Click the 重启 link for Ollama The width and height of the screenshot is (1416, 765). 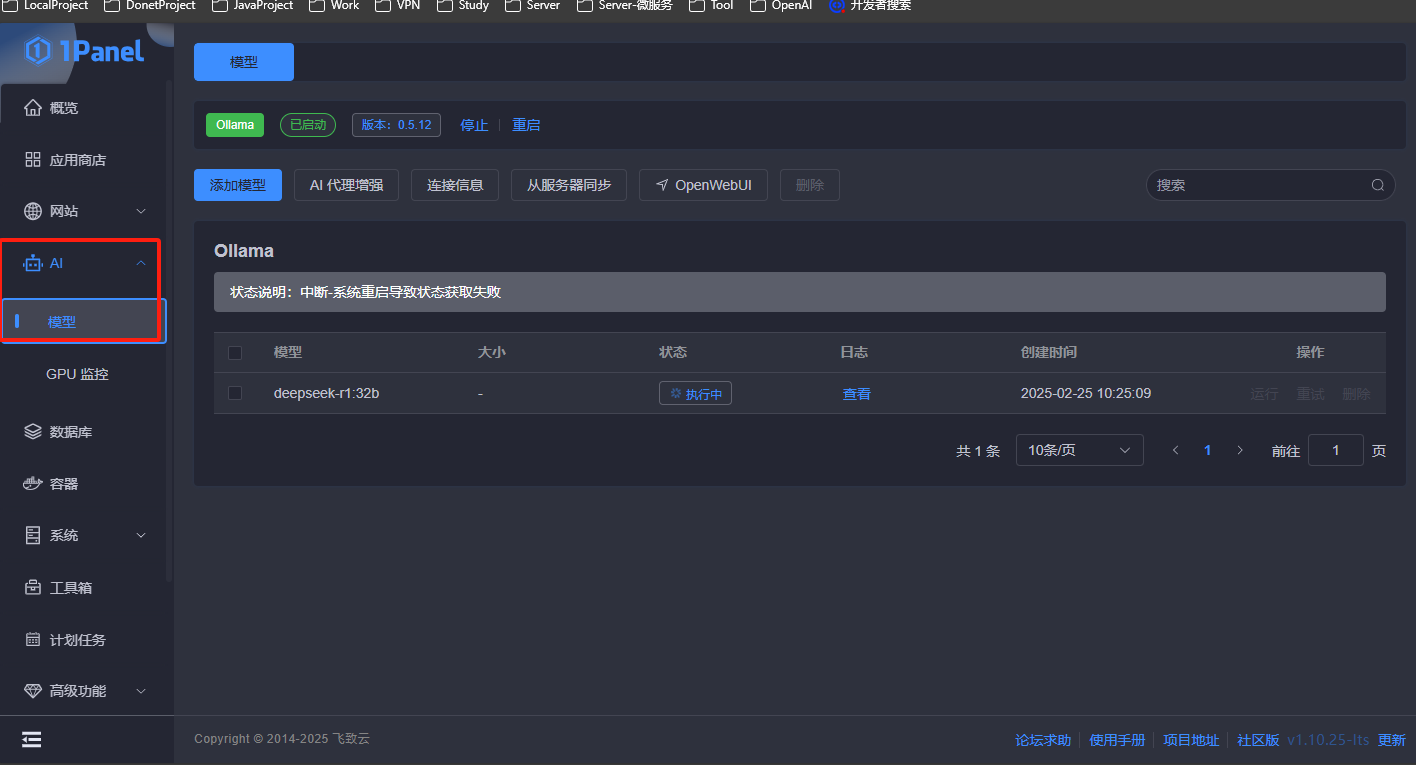click(526, 125)
